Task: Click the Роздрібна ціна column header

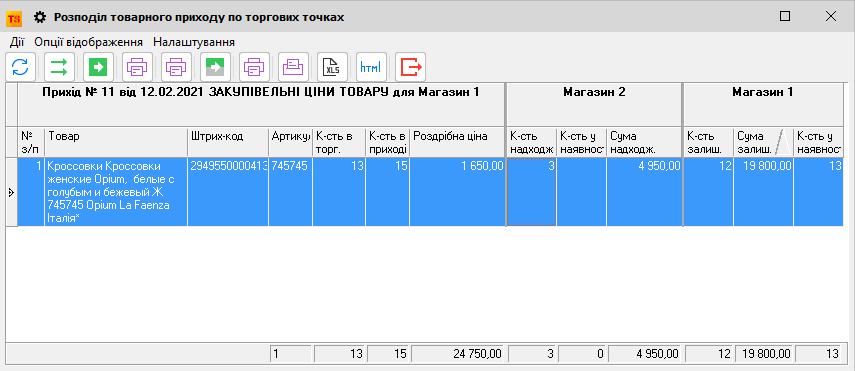Action: click(x=457, y=142)
